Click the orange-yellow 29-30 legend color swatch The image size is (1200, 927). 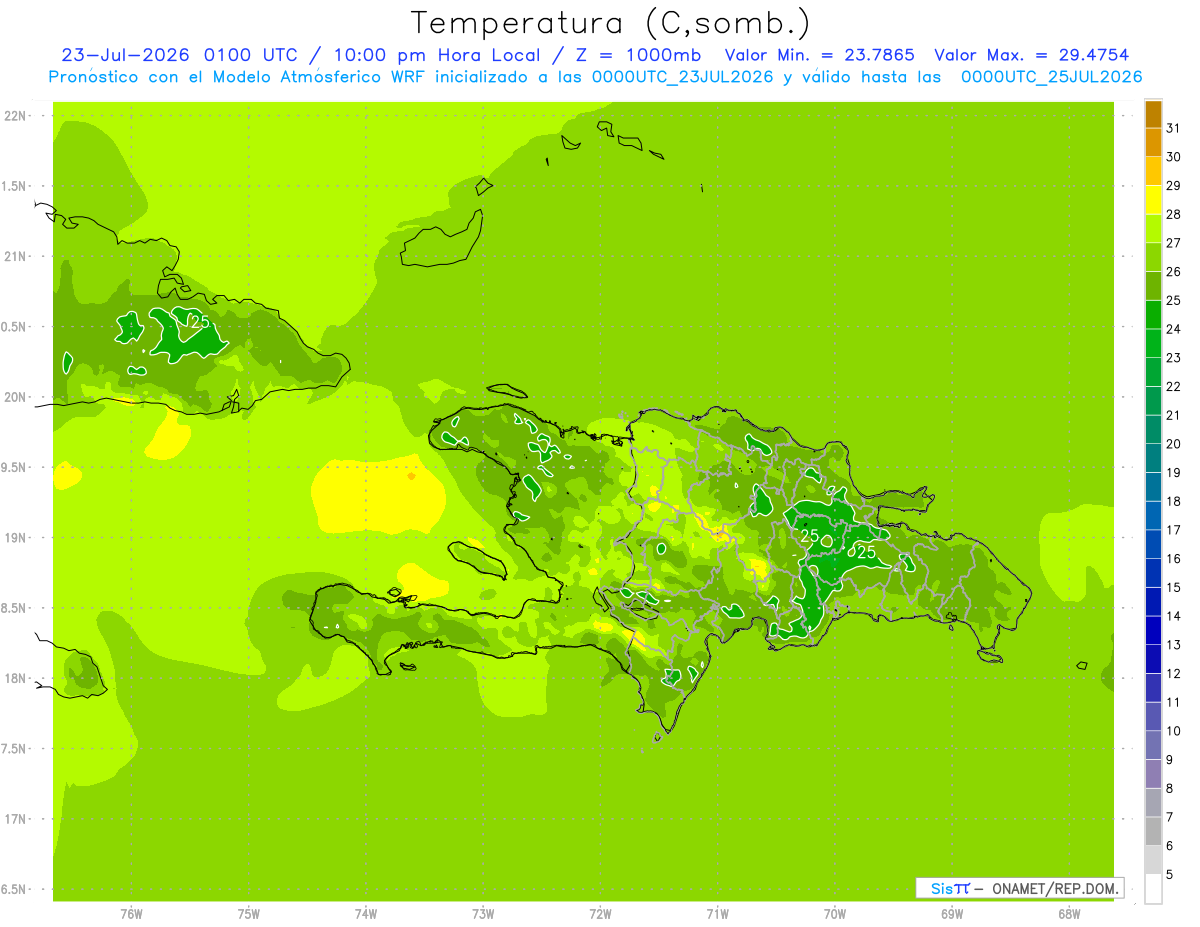(x=1153, y=172)
